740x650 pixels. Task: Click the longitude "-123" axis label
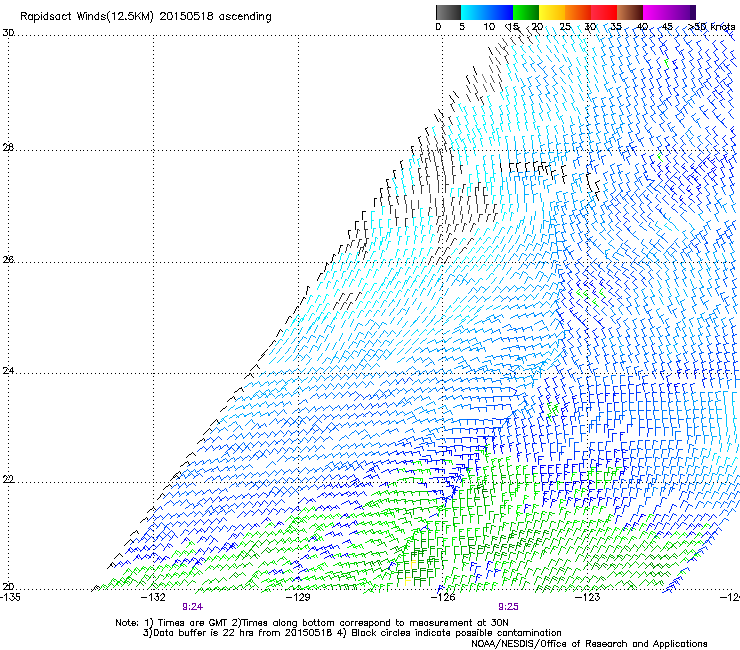588,597
